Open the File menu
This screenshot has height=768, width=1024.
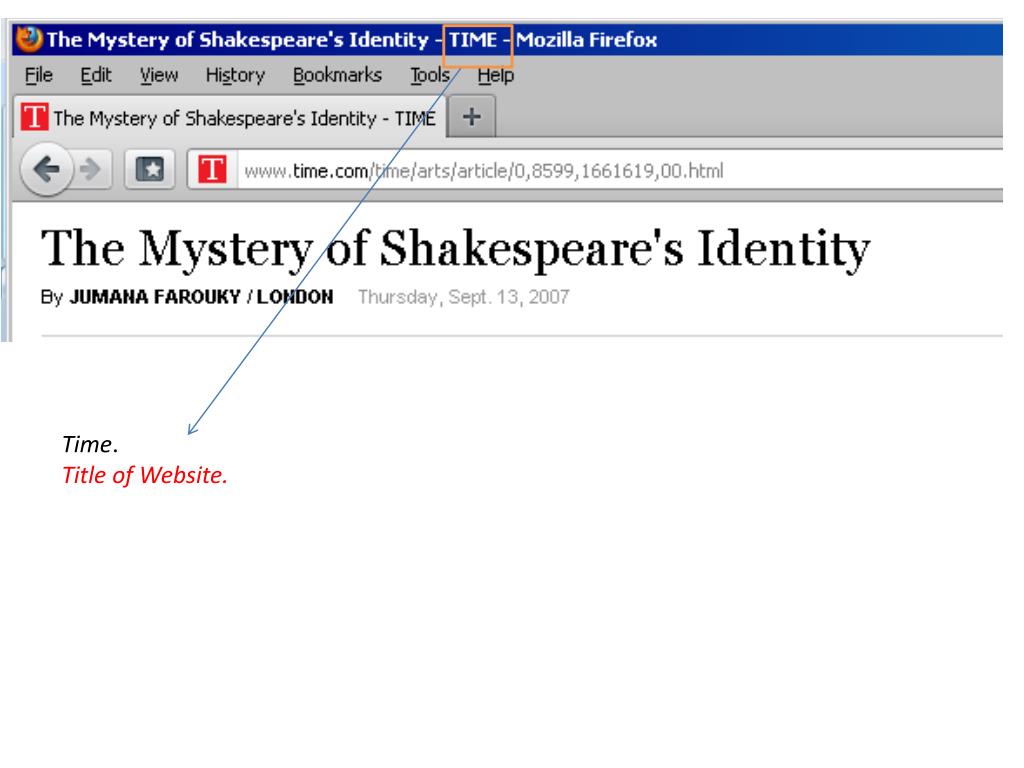[39, 76]
